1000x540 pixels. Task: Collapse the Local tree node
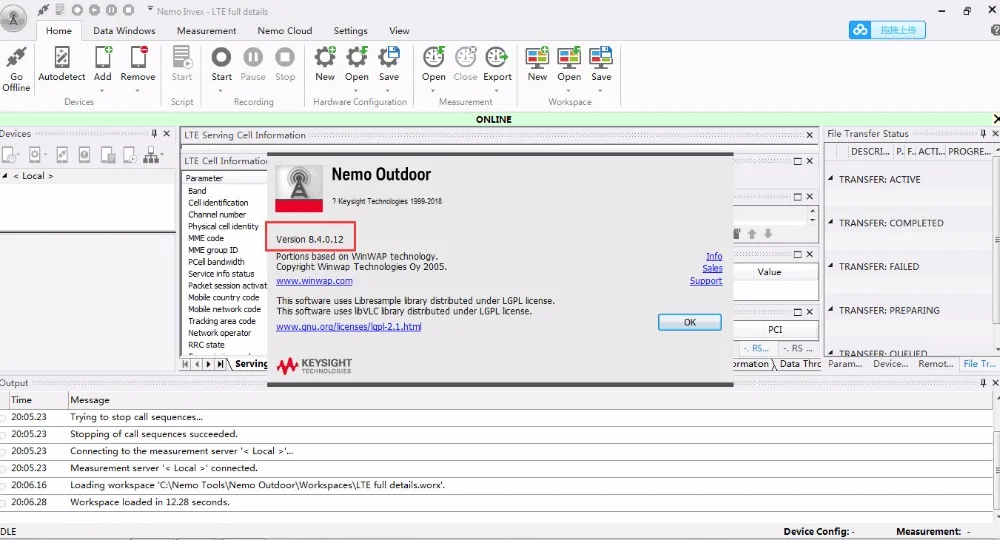5,176
